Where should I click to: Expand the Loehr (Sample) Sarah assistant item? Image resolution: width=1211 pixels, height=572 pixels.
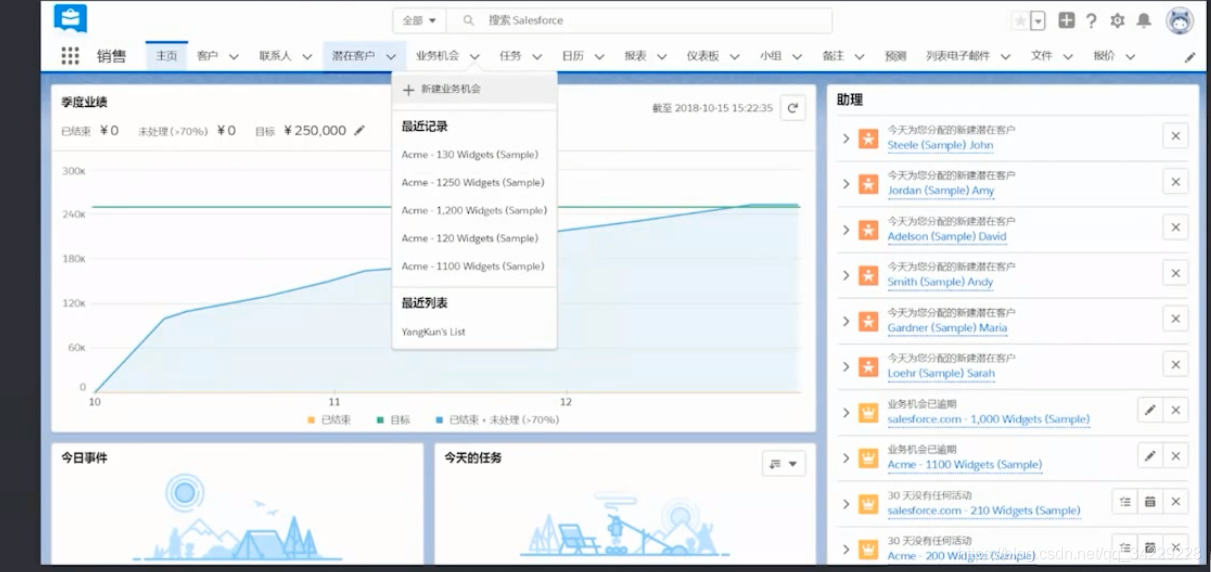(x=846, y=366)
